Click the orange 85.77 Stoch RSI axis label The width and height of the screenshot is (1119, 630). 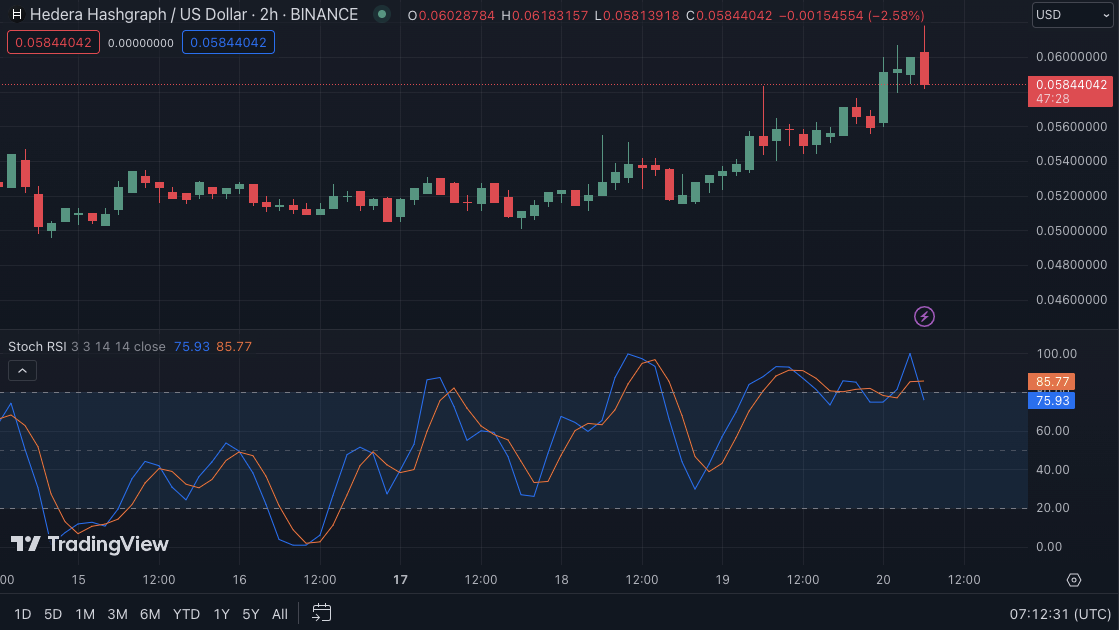[x=1051, y=382]
